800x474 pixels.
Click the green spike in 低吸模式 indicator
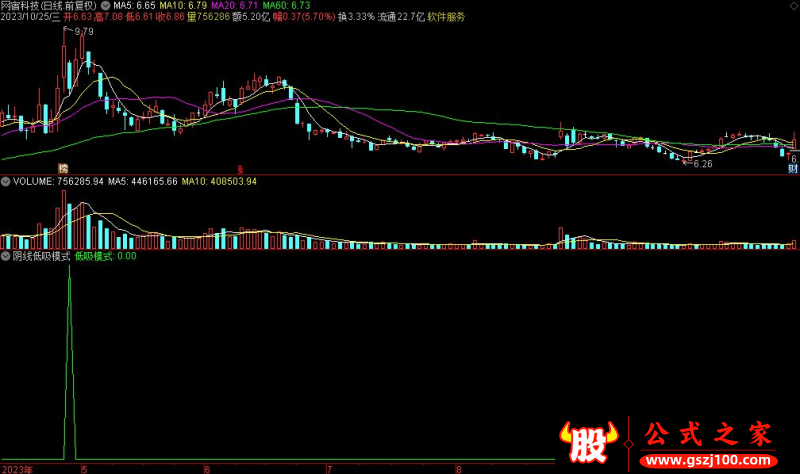click(x=69, y=362)
